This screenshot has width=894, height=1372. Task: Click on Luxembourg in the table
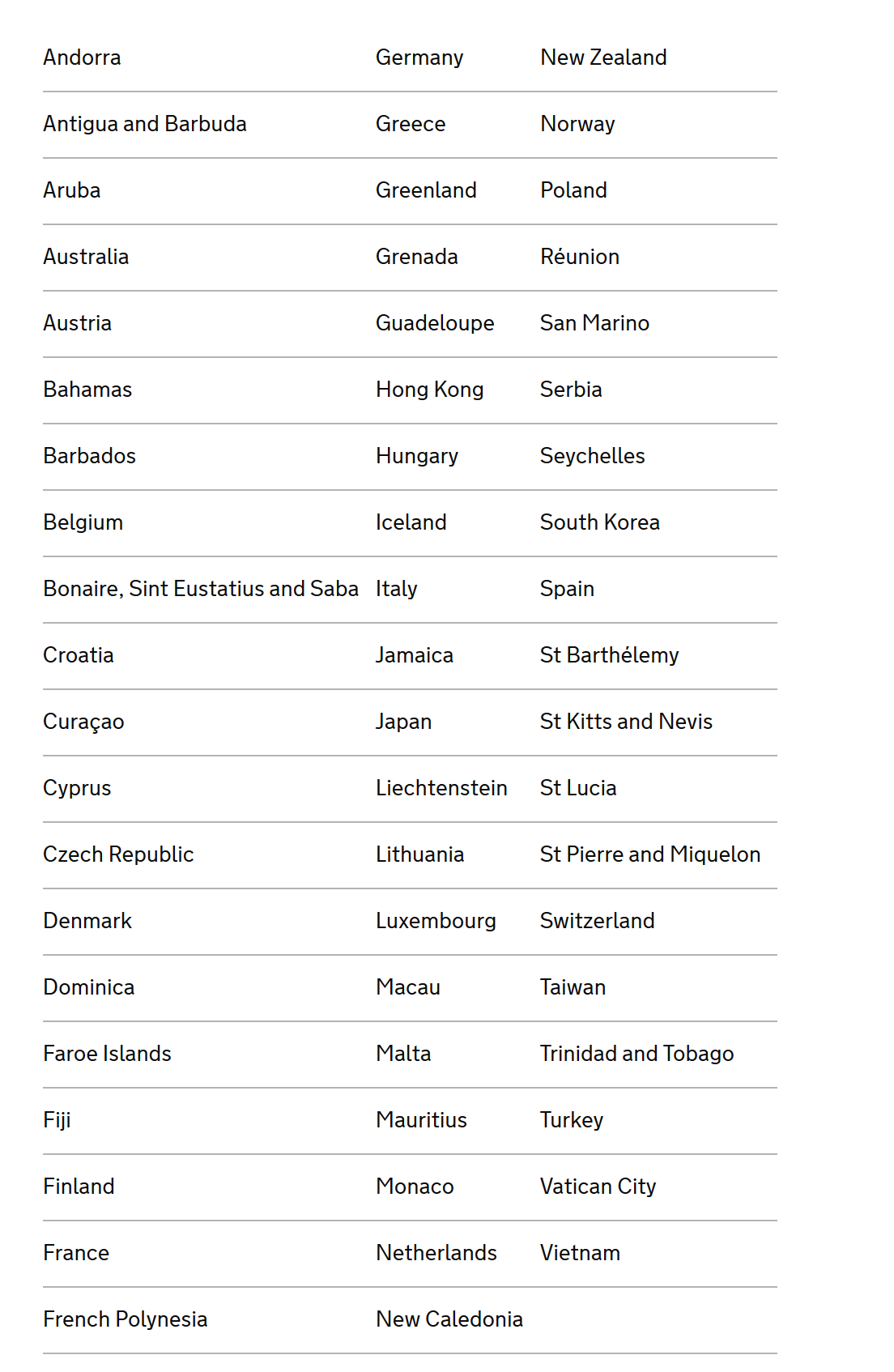(x=436, y=921)
